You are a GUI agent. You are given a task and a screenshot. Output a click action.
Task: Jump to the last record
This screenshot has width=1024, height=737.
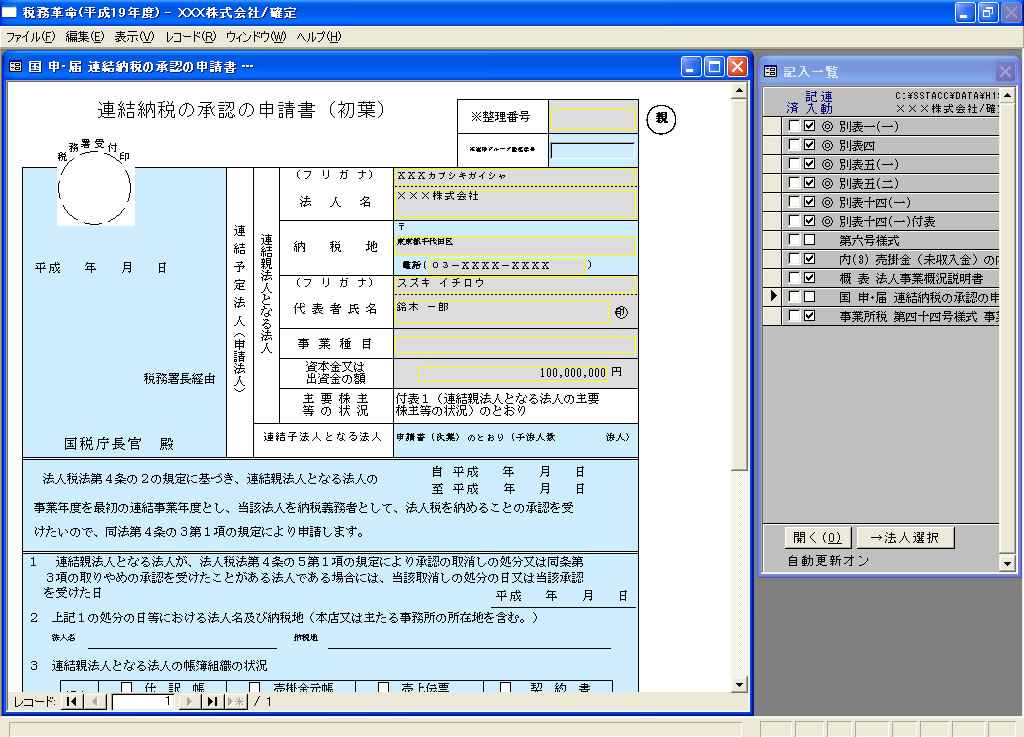point(212,701)
